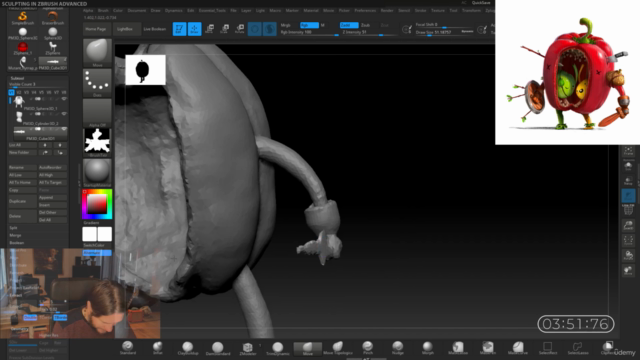640x360 pixels.
Task: Select the Morph brush
Action: (x=428, y=348)
